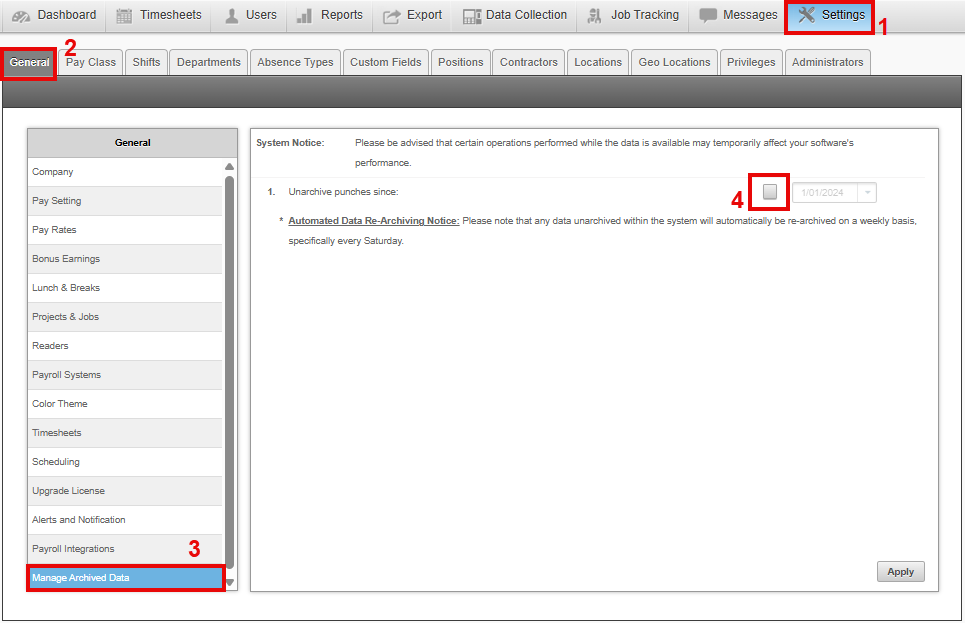965x623 pixels.
Task: Open Upgrade License option
Action: point(125,490)
